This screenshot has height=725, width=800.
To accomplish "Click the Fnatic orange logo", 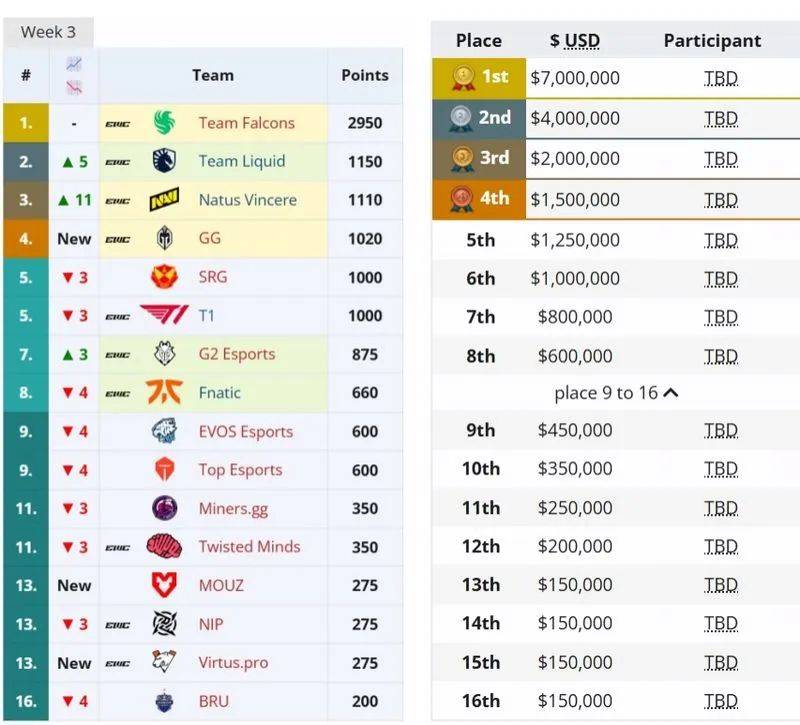I will pos(164,393).
